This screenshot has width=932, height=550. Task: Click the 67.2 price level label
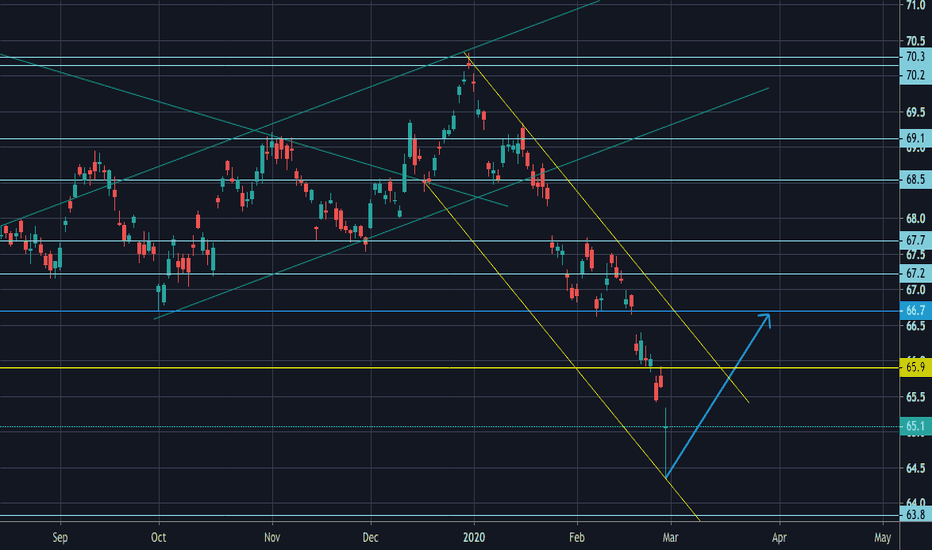pyautogui.click(x=915, y=274)
